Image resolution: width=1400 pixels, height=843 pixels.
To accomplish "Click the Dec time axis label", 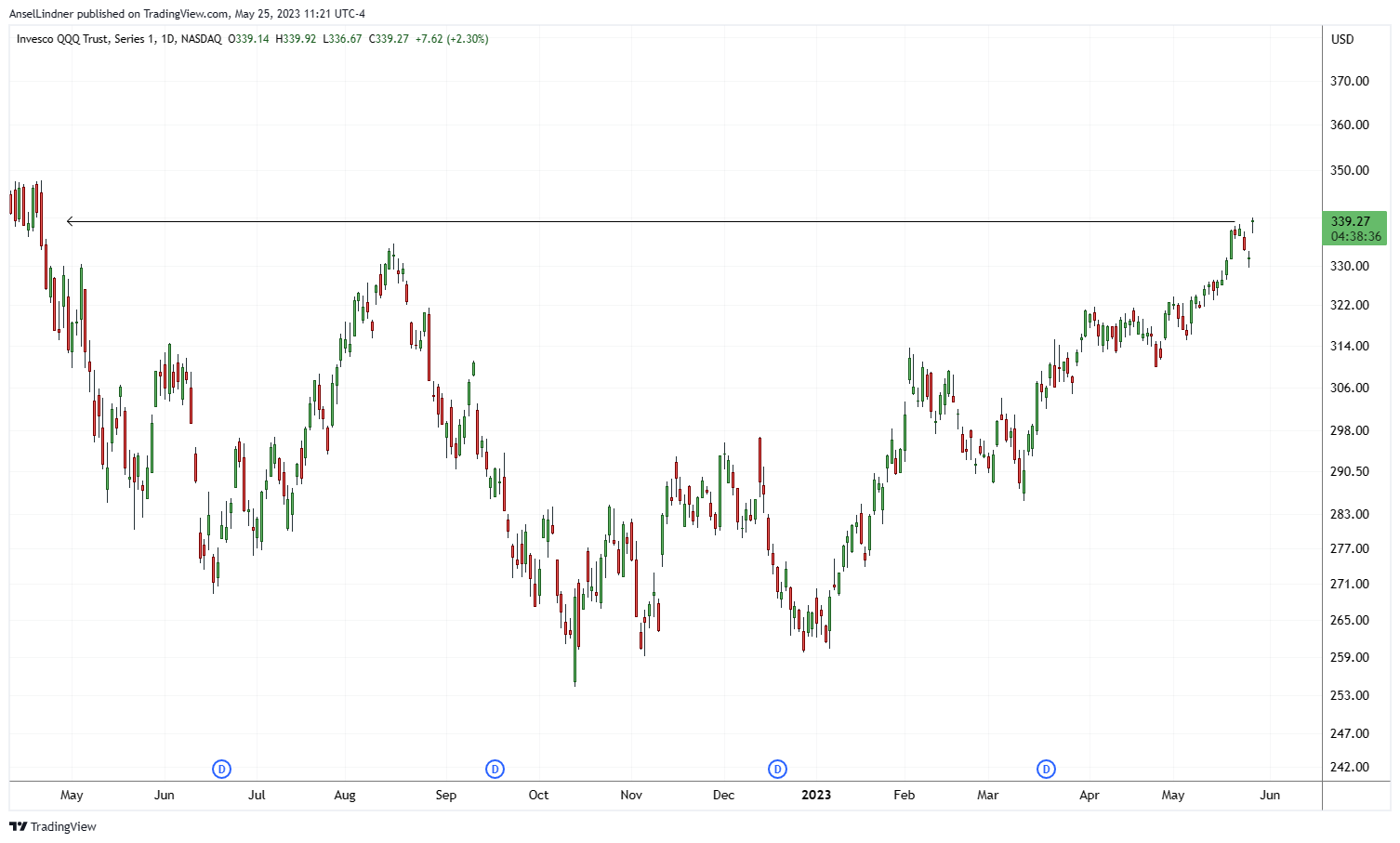I will (723, 795).
